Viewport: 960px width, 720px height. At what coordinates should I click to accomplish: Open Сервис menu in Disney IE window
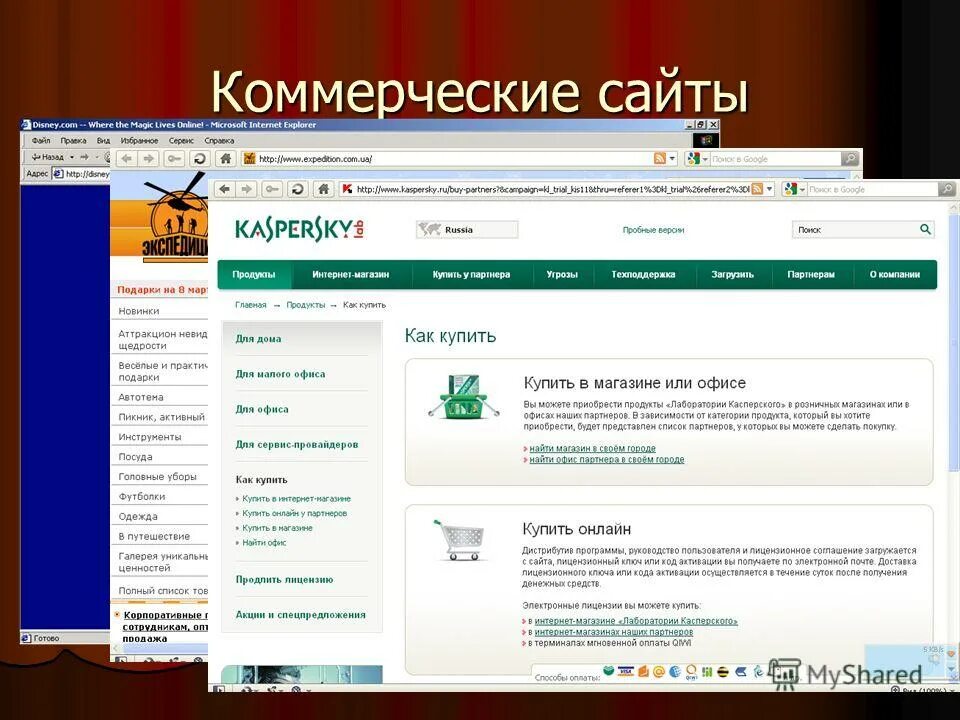click(181, 140)
